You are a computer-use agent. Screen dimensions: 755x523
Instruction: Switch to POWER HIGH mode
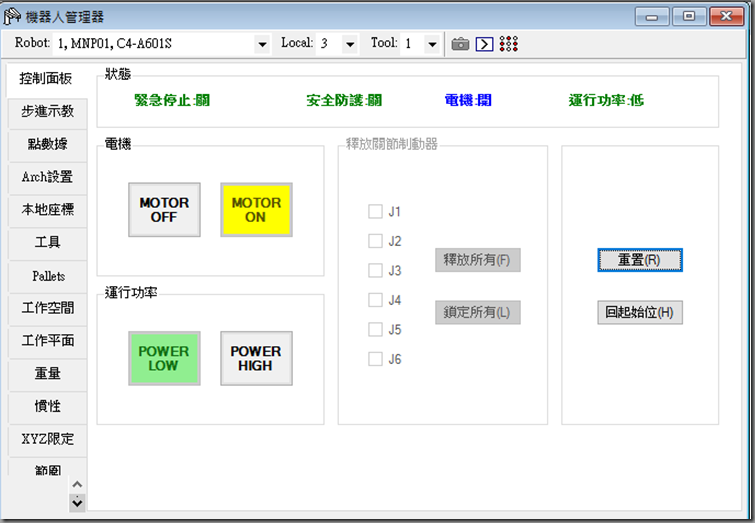click(256, 358)
